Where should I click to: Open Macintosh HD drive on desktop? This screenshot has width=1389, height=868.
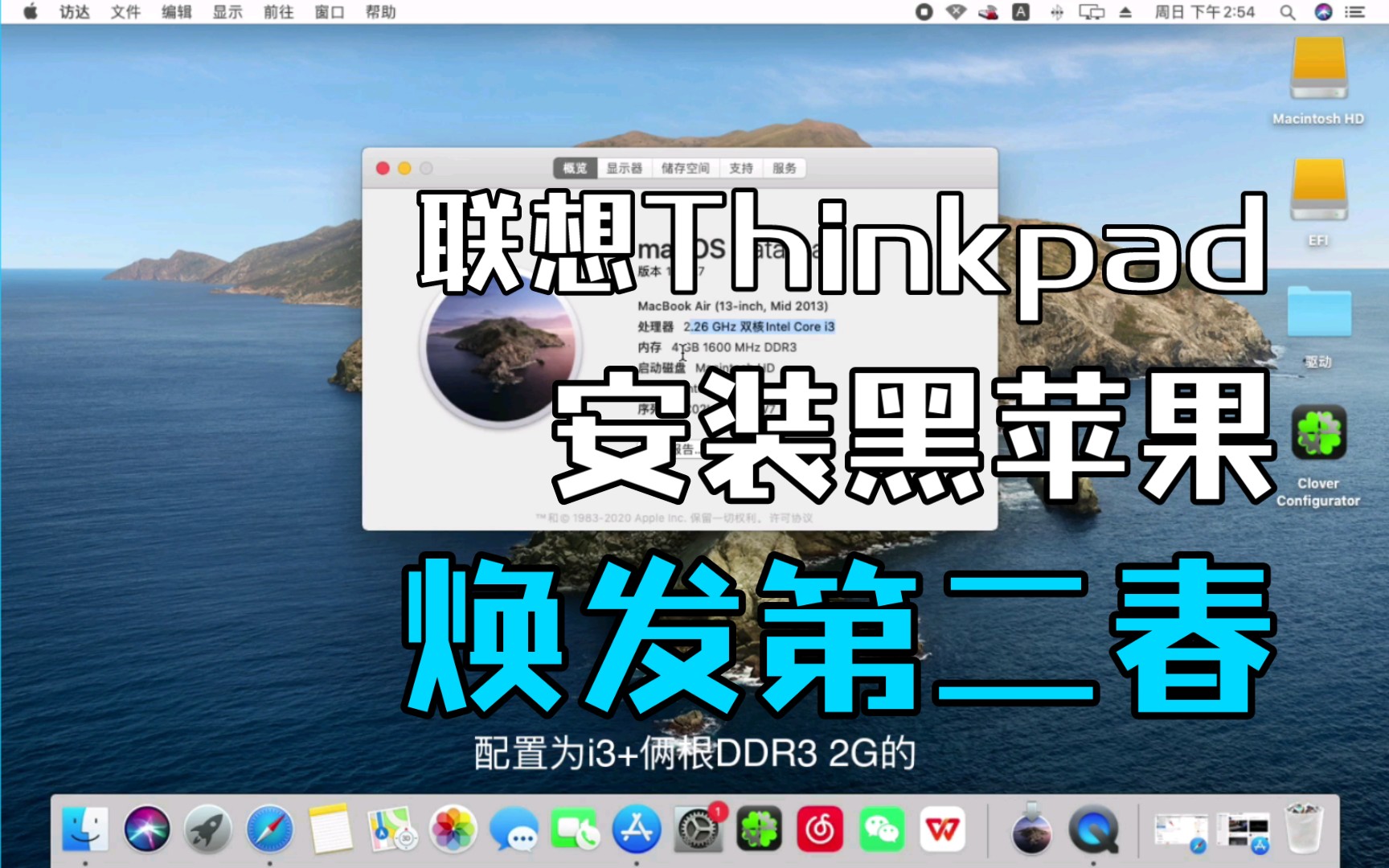coord(1318,68)
